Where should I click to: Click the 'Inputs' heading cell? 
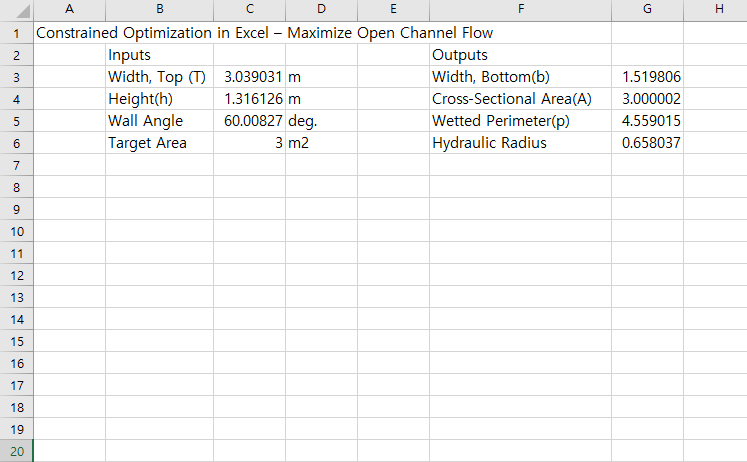coord(160,55)
